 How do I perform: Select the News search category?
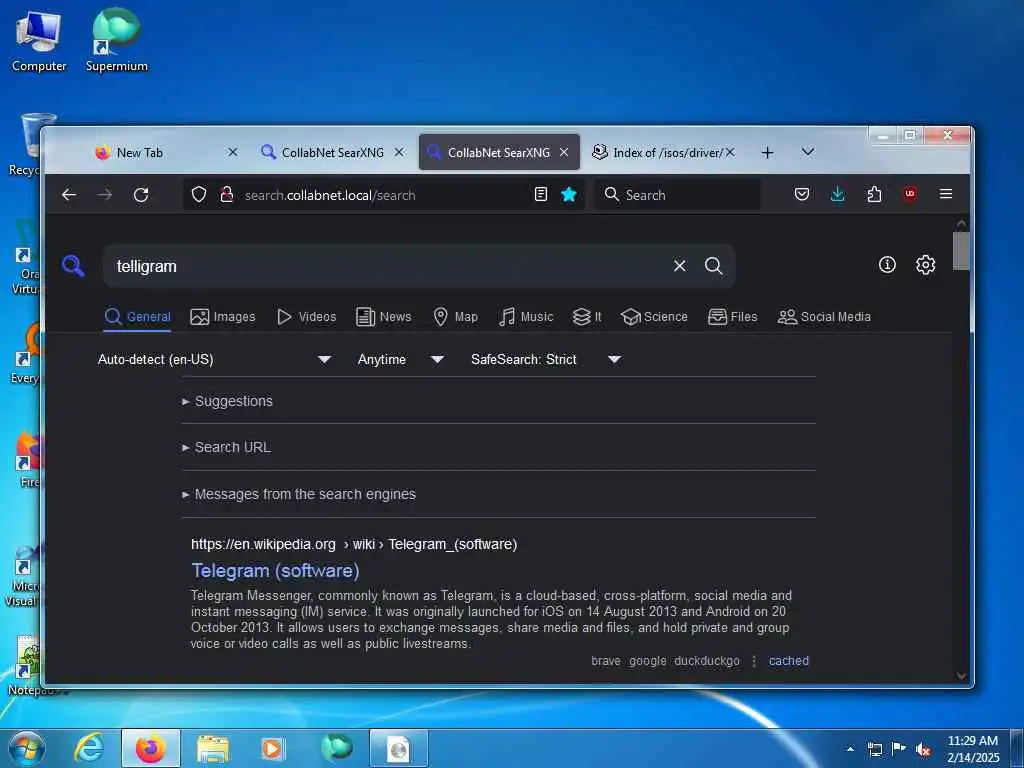point(383,317)
